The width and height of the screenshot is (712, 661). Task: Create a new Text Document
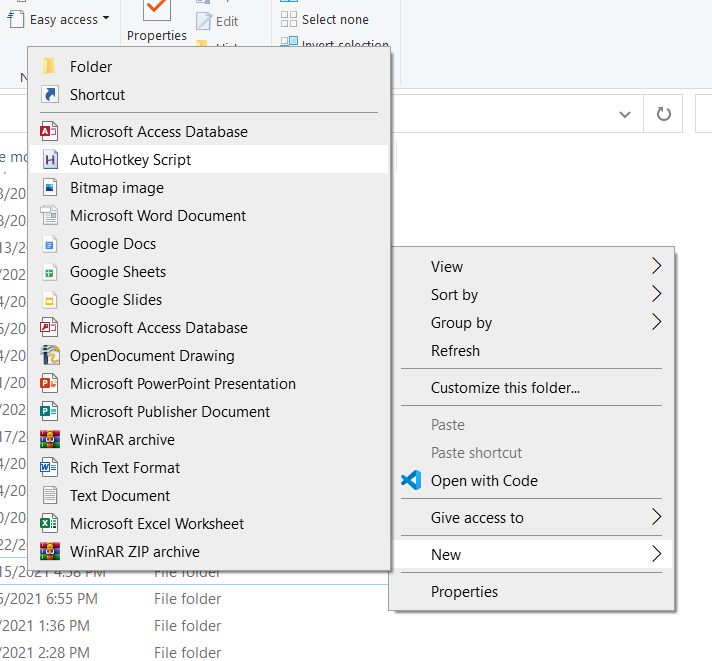point(209,496)
